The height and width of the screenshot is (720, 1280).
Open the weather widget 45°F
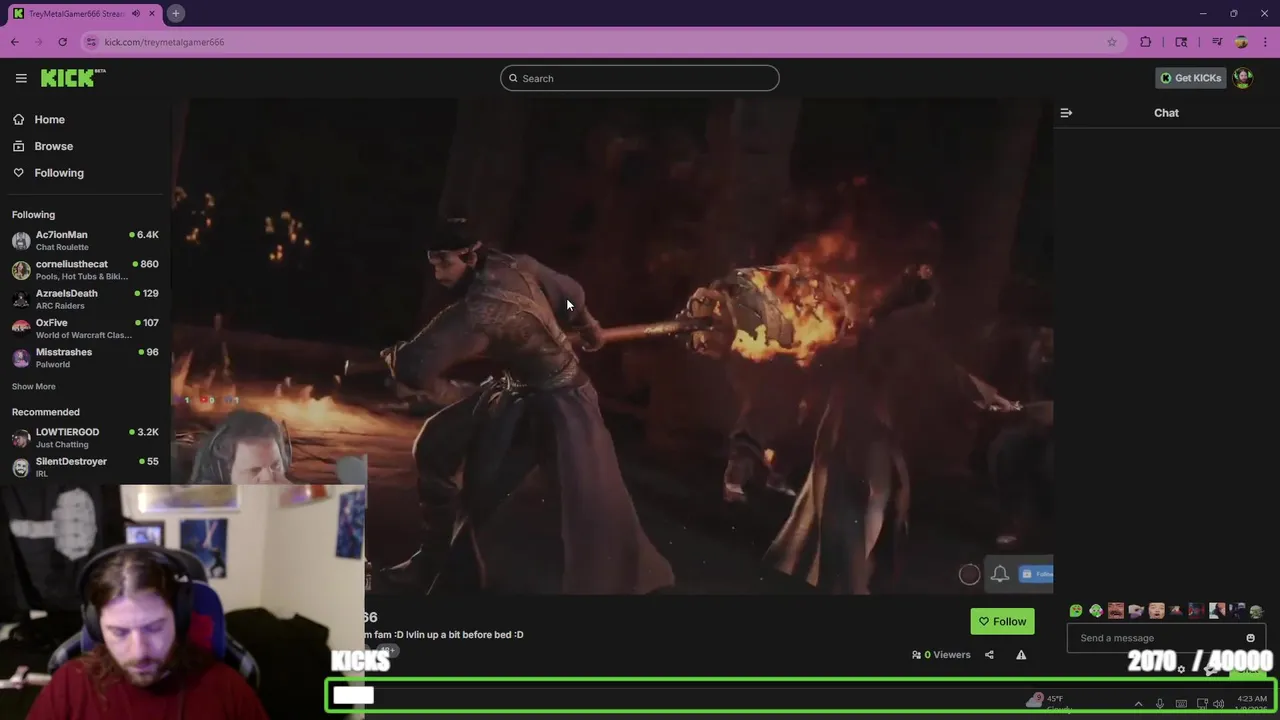tap(1048, 703)
